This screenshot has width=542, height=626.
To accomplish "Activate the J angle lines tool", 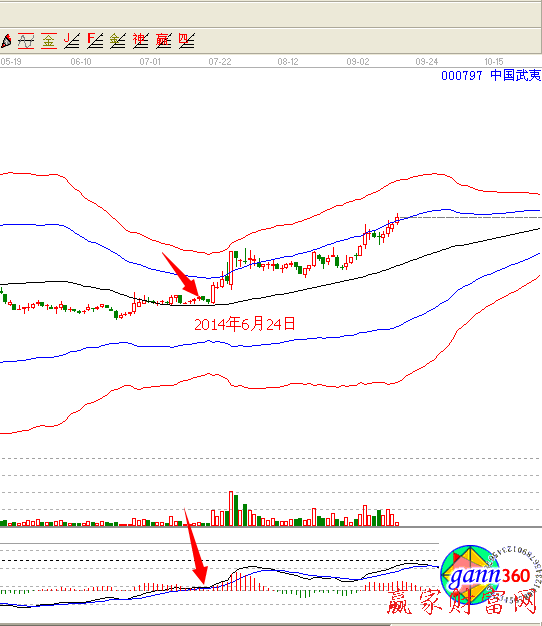I will (x=72, y=41).
